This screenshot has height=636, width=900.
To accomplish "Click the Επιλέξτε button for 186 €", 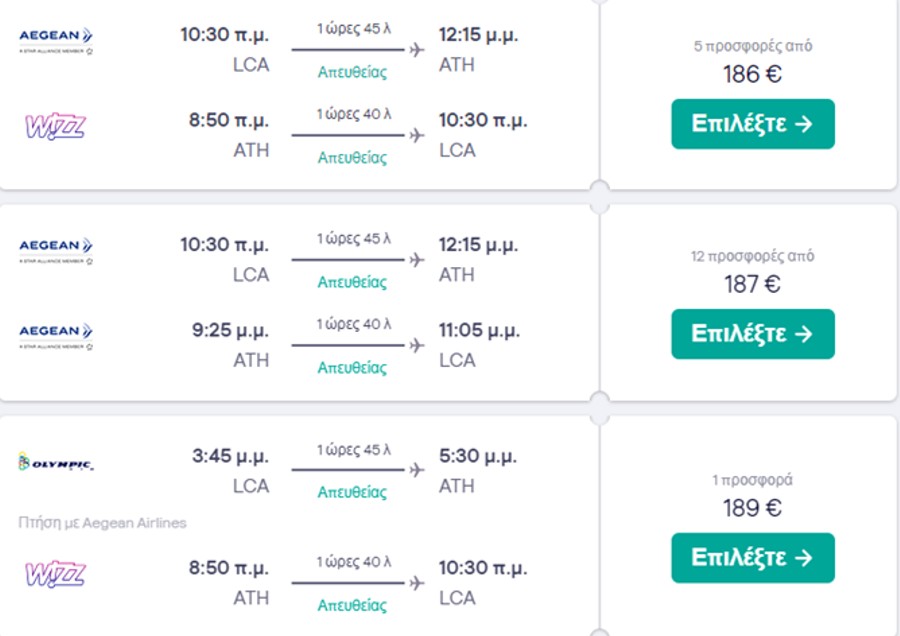I will click(752, 124).
